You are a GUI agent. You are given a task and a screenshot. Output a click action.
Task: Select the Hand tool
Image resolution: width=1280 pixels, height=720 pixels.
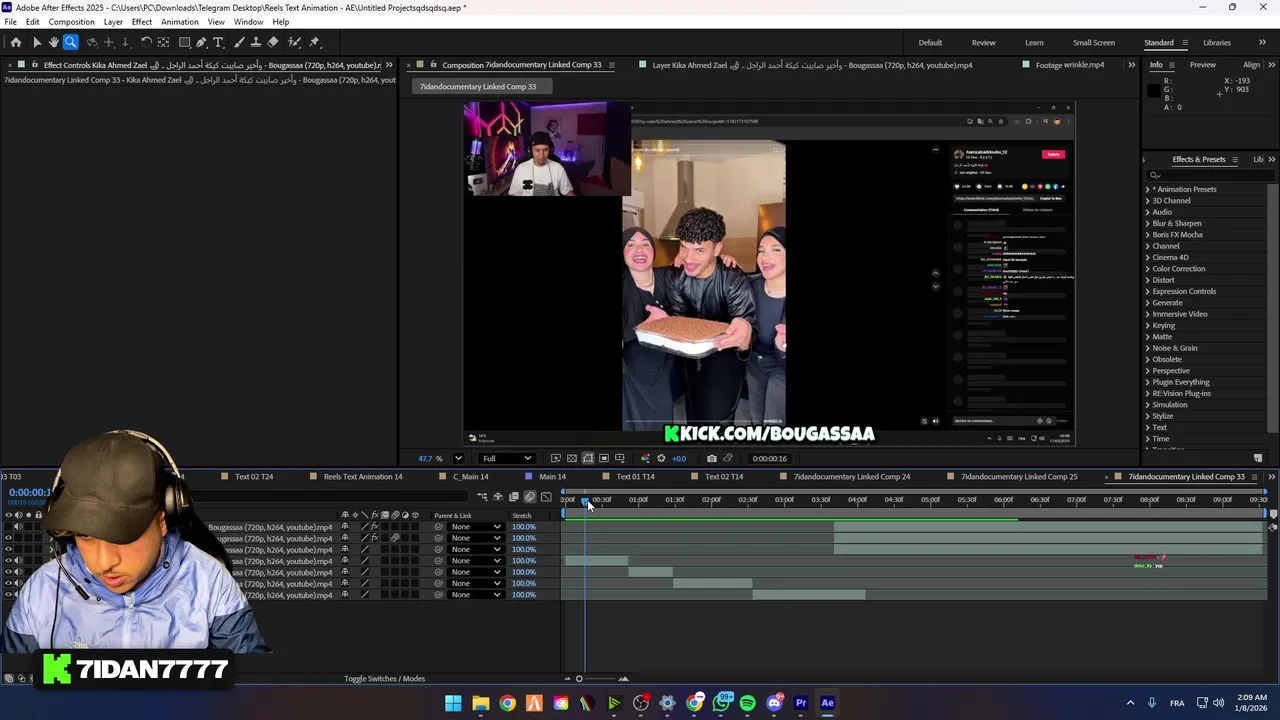[53, 42]
